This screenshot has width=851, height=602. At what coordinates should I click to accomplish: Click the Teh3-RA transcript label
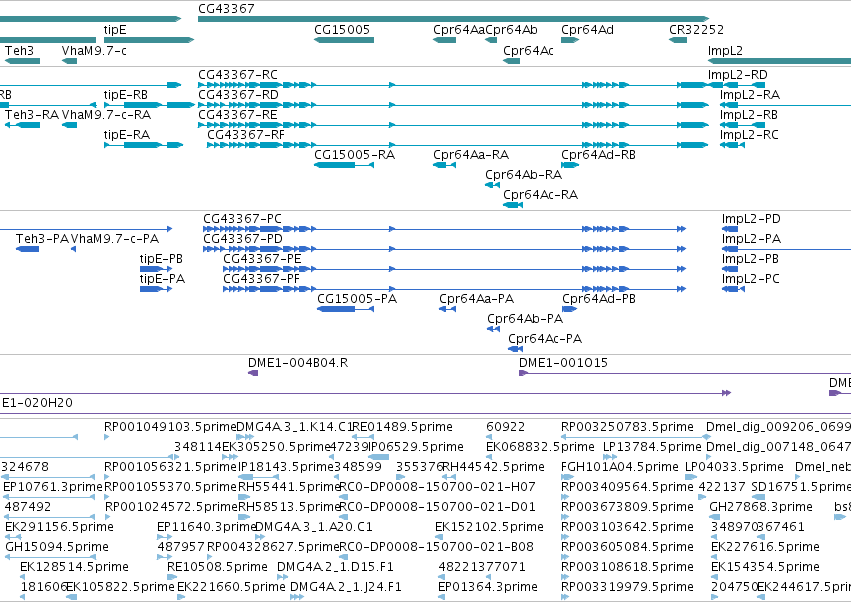pyautogui.click(x=32, y=115)
